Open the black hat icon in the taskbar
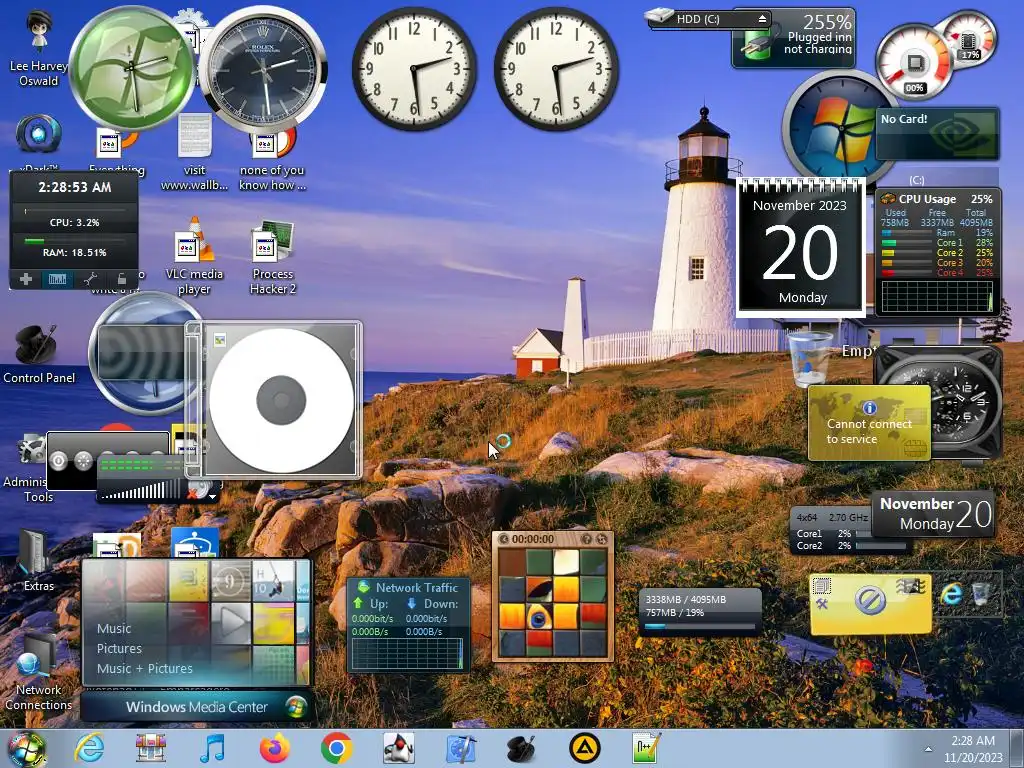 [522, 748]
